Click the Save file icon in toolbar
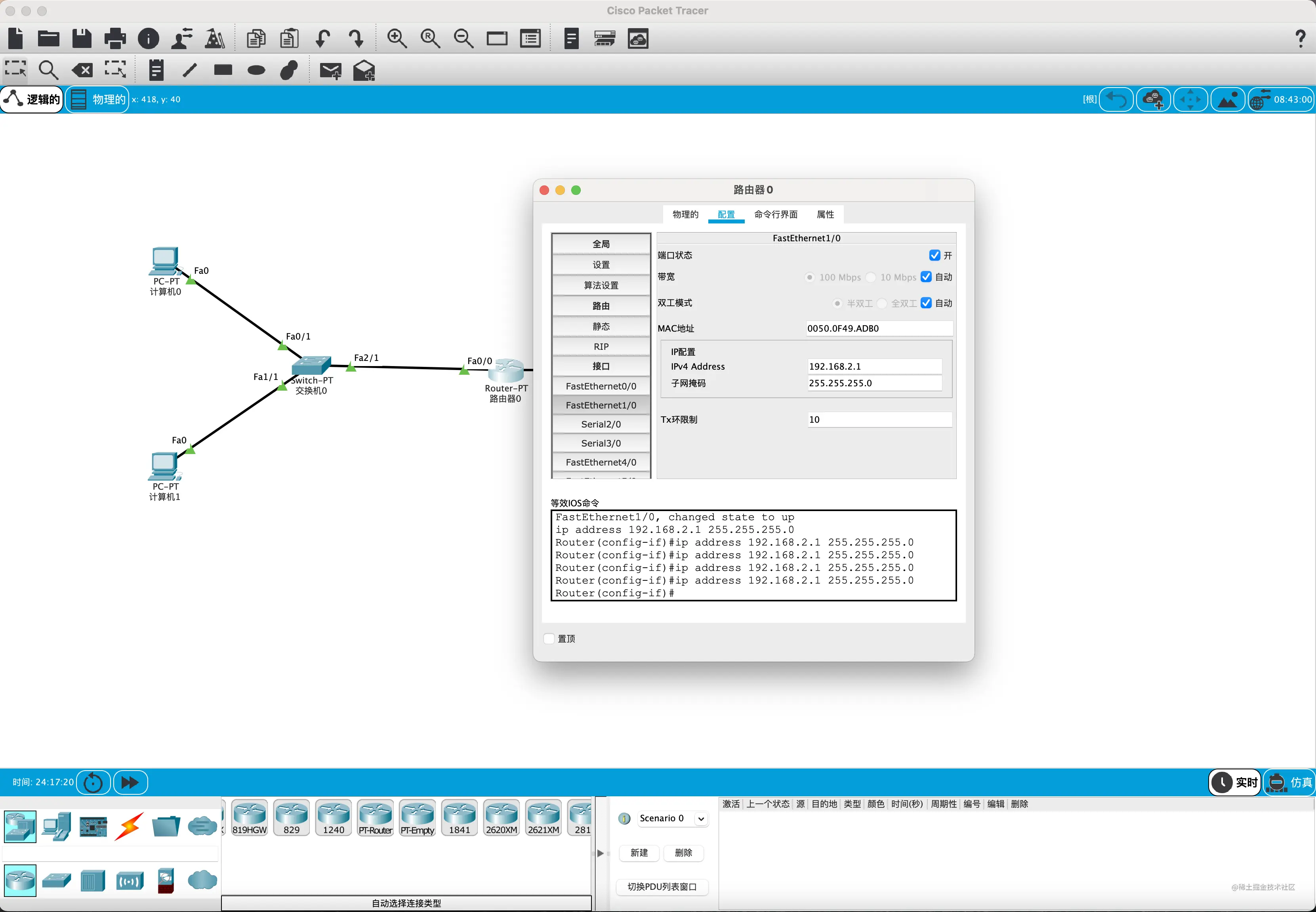The height and width of the screenshot is (912, 1316). coord(82,38)
